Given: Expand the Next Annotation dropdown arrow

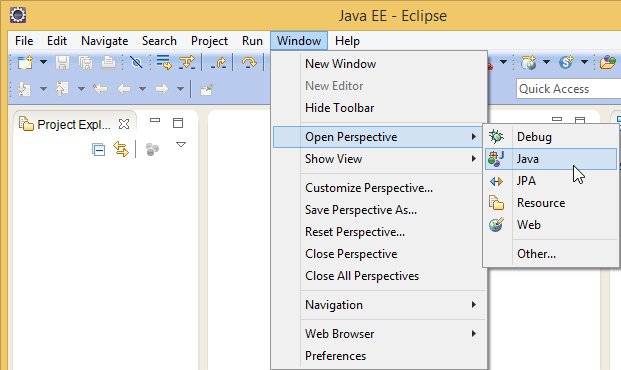Looking at the screenshot, I should (x=43, y=89).
